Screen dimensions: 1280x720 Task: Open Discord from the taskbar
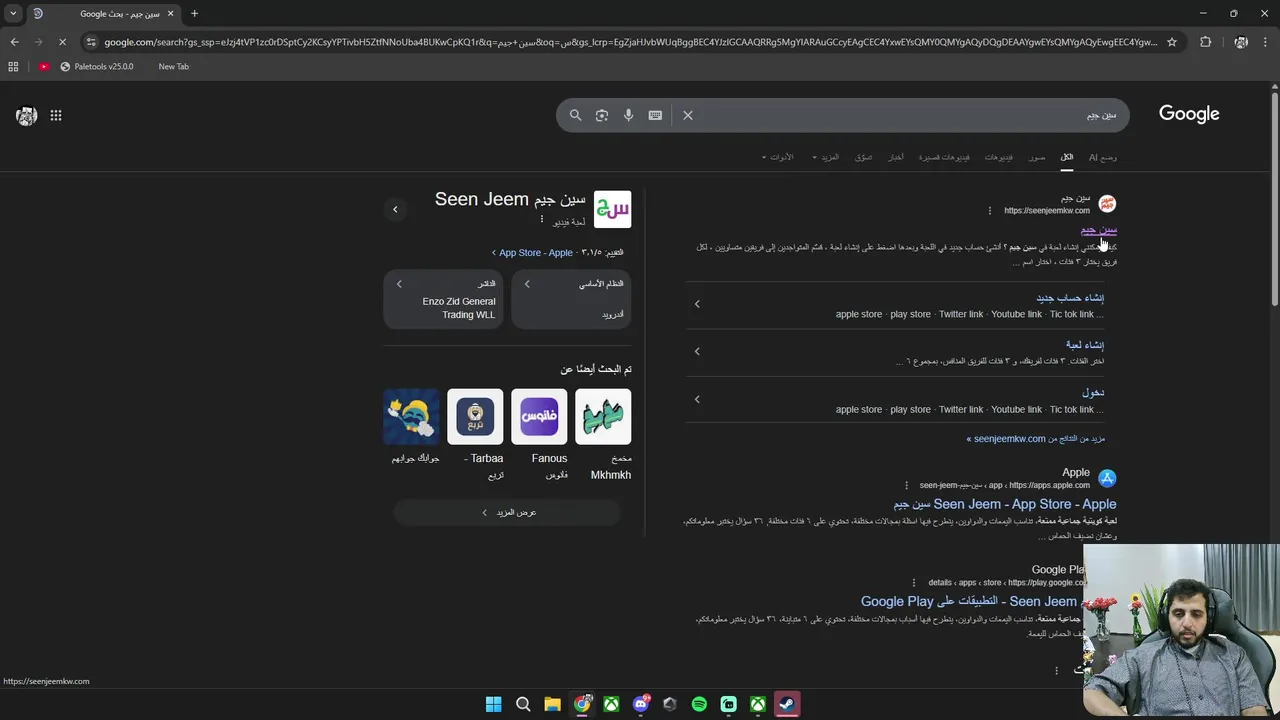coord(641,704)
